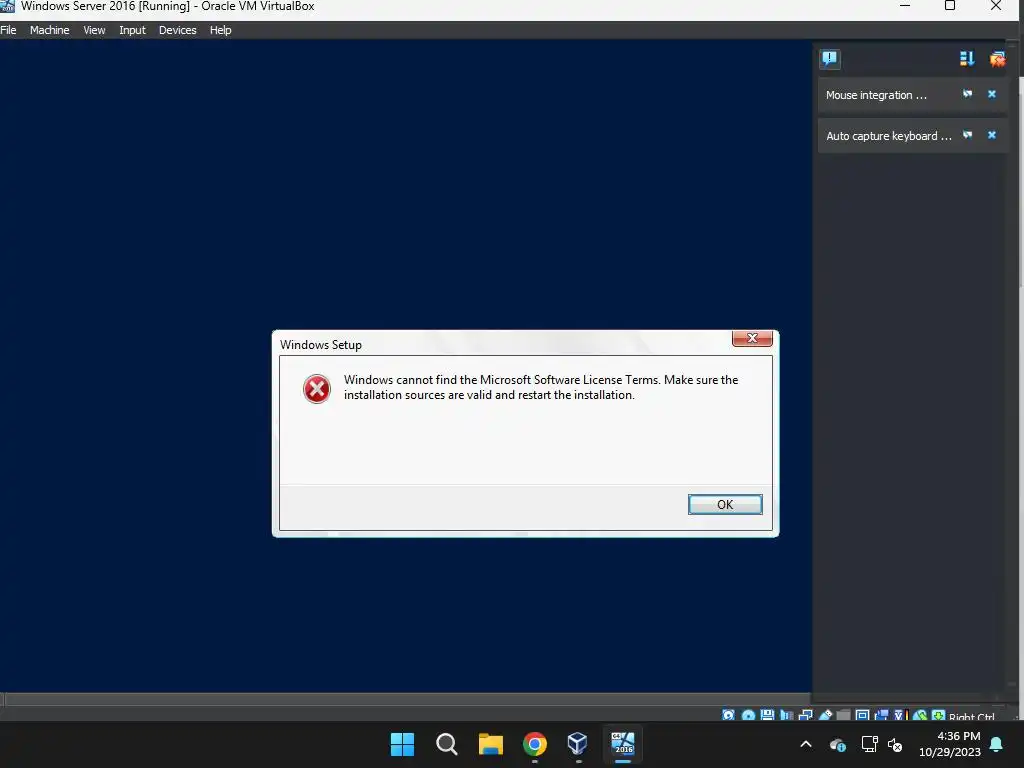
Task: Open VirtualBox Manager from taskbar
Action: (x=578, y=744)
